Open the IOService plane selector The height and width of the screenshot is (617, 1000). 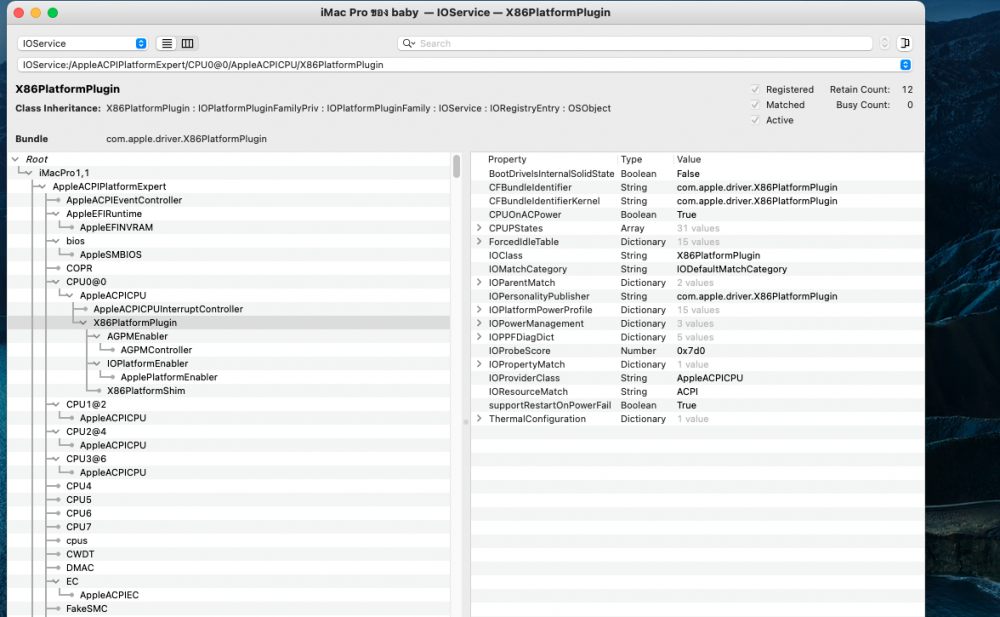(x=83, y=43)
